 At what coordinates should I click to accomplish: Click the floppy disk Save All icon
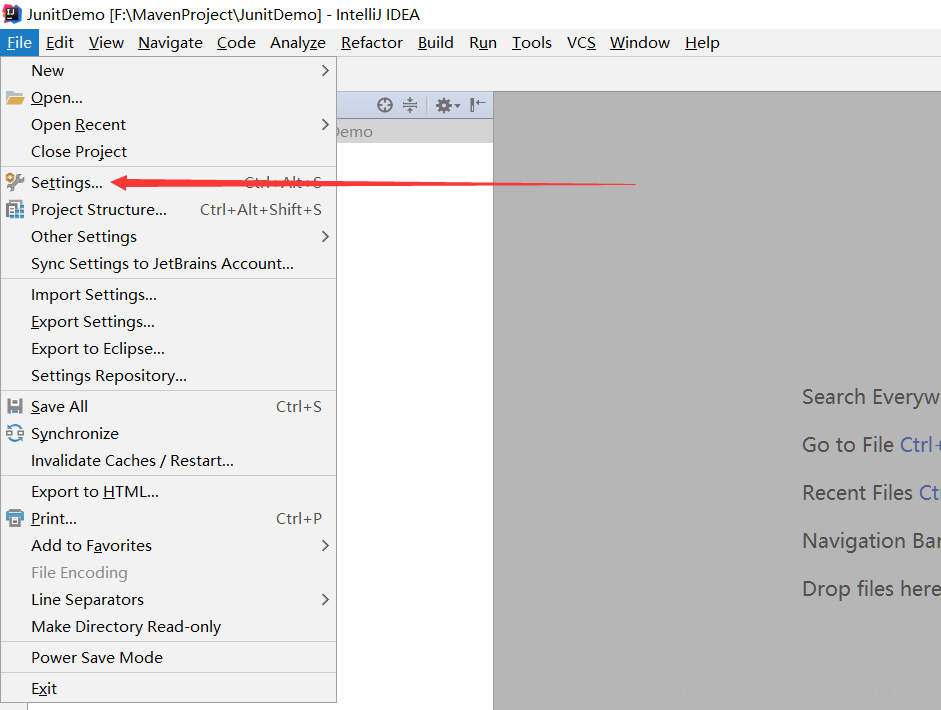(x=15, y=406)
